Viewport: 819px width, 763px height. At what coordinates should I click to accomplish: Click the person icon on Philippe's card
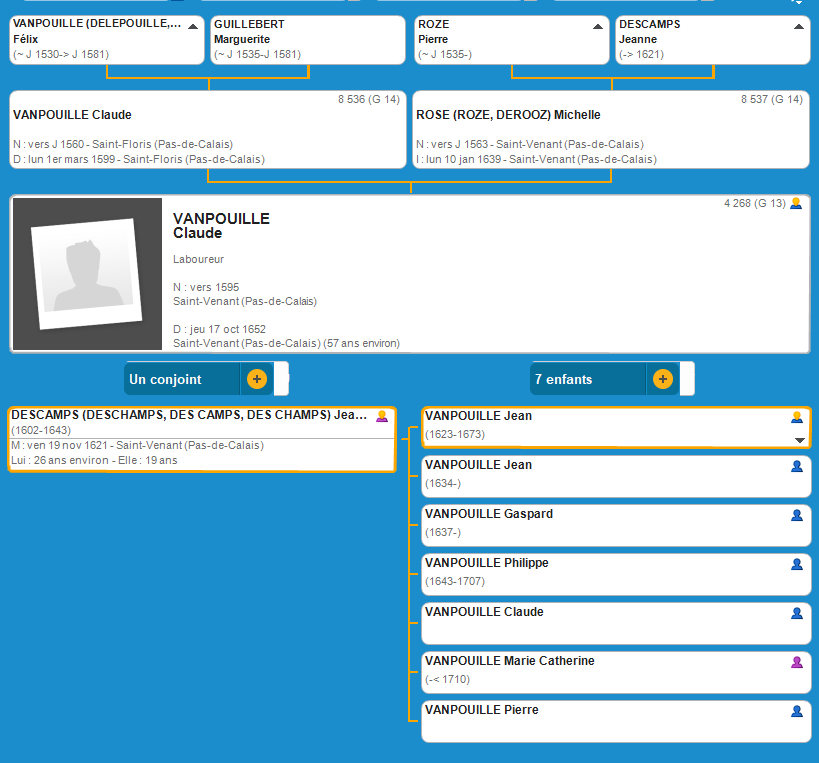pyautogui.click(x=797, y=564)
